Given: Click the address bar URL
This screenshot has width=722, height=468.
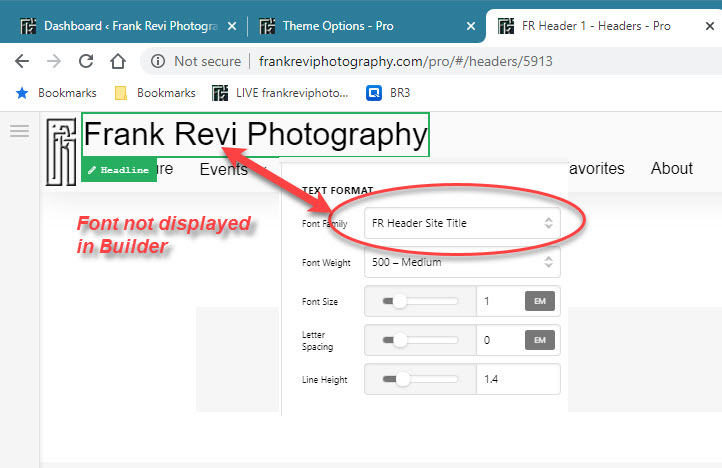Looking at the screenshot, I should click(406, 61).
